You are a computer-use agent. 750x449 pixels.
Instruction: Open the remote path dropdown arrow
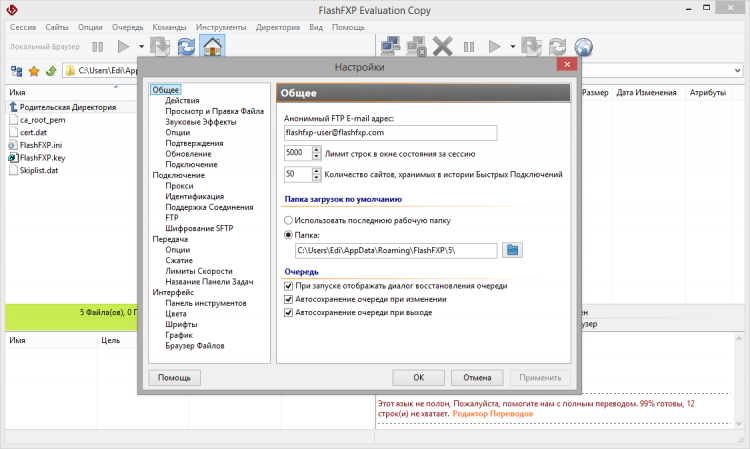pyautogui.click(x=737, y=71)
